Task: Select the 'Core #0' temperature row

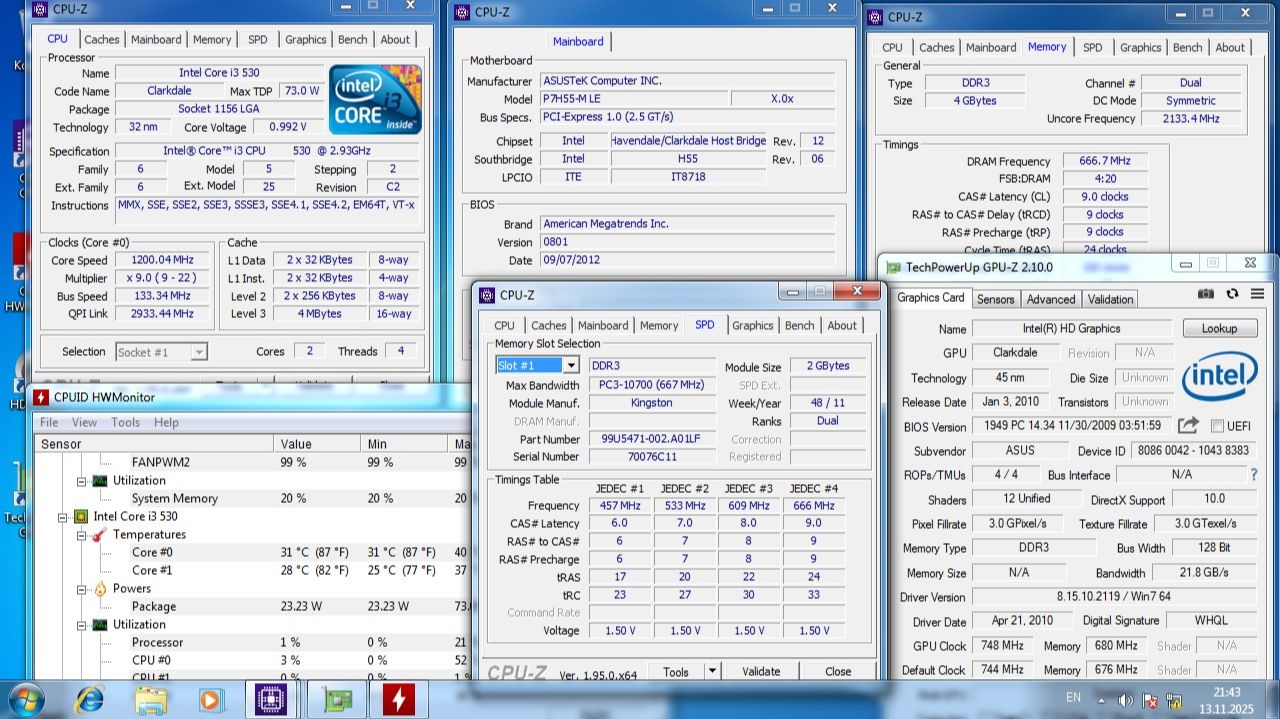Action: 250,553
